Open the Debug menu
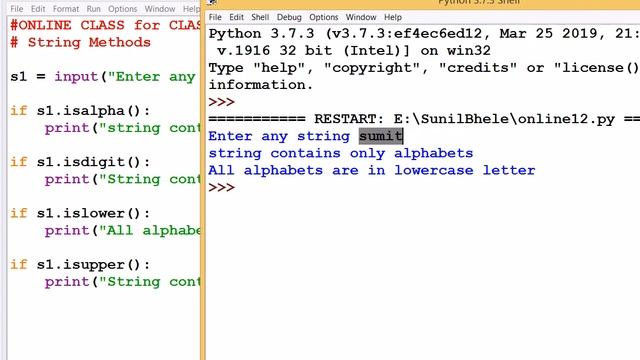Screen dimensions: 640x360 289,17
